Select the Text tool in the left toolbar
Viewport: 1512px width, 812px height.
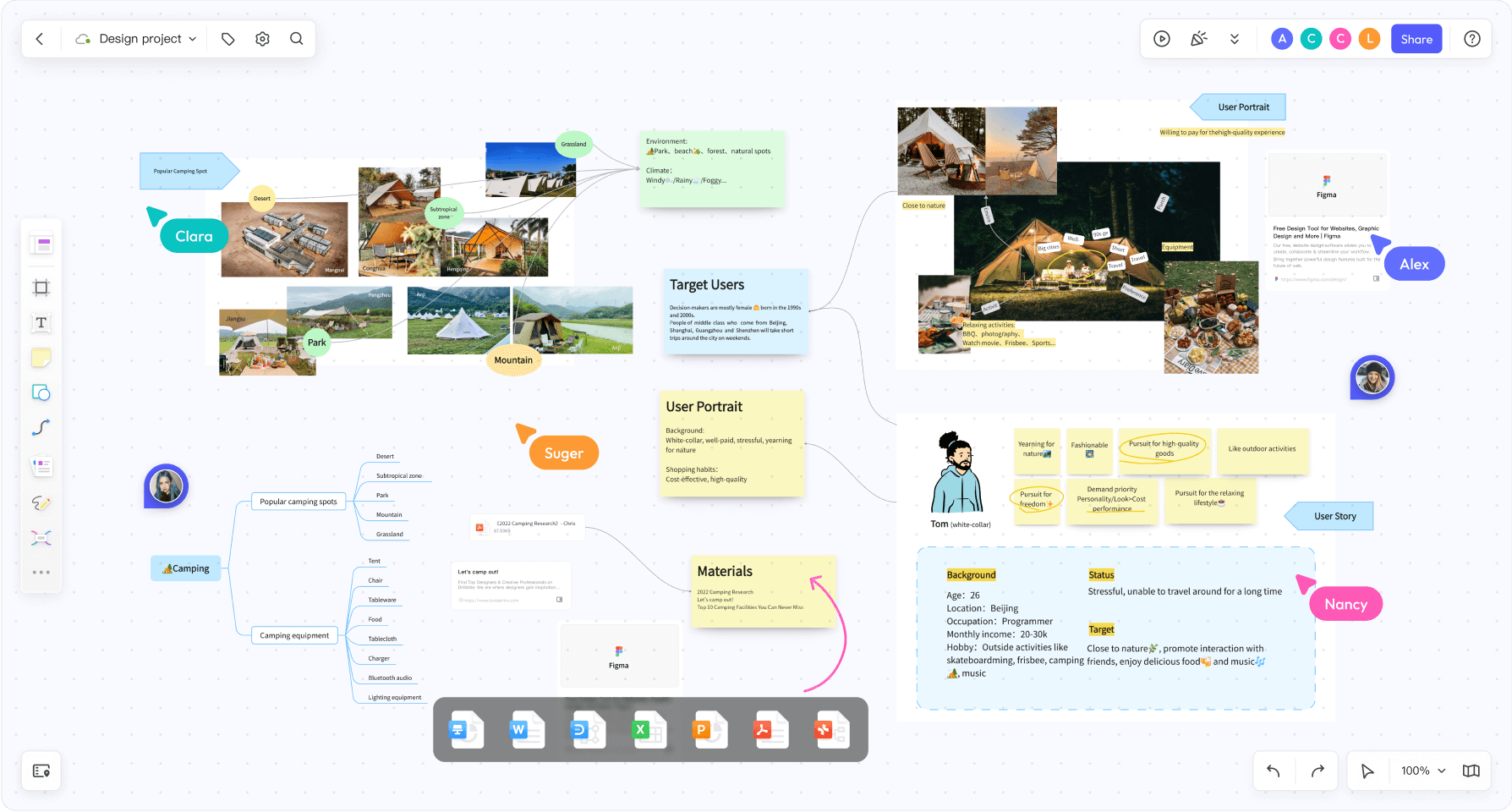pos(41,322)
